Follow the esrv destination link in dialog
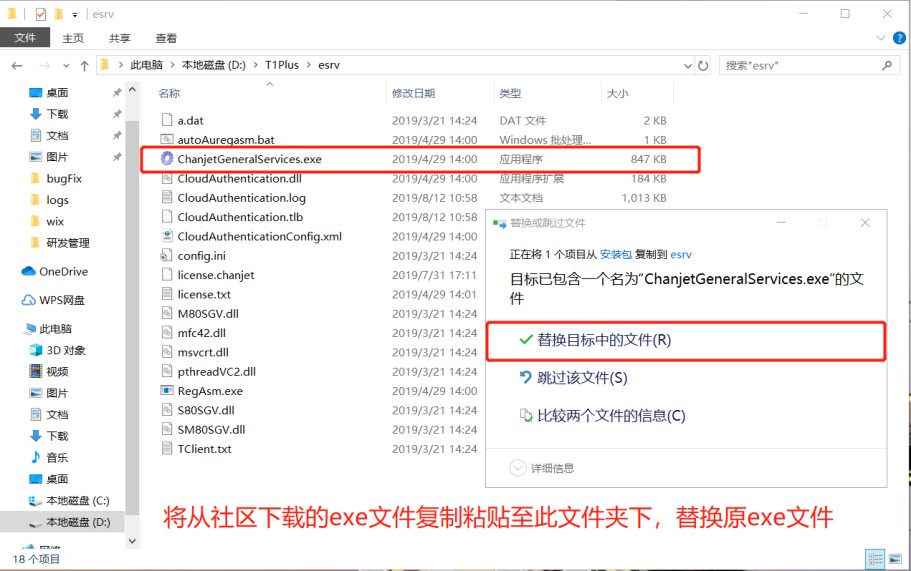Viewport: 911px width, 571px height. coord(681,254)
